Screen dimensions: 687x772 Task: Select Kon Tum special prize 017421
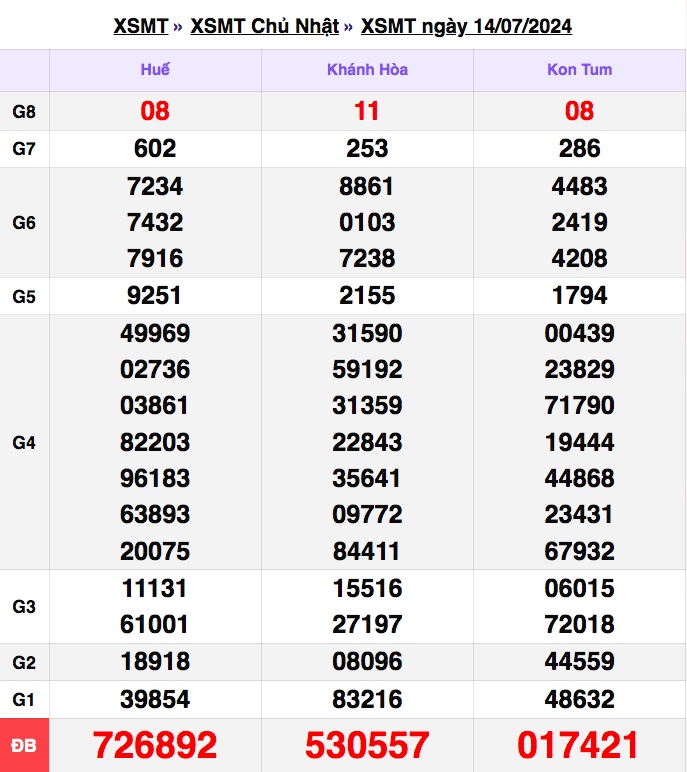579,745
